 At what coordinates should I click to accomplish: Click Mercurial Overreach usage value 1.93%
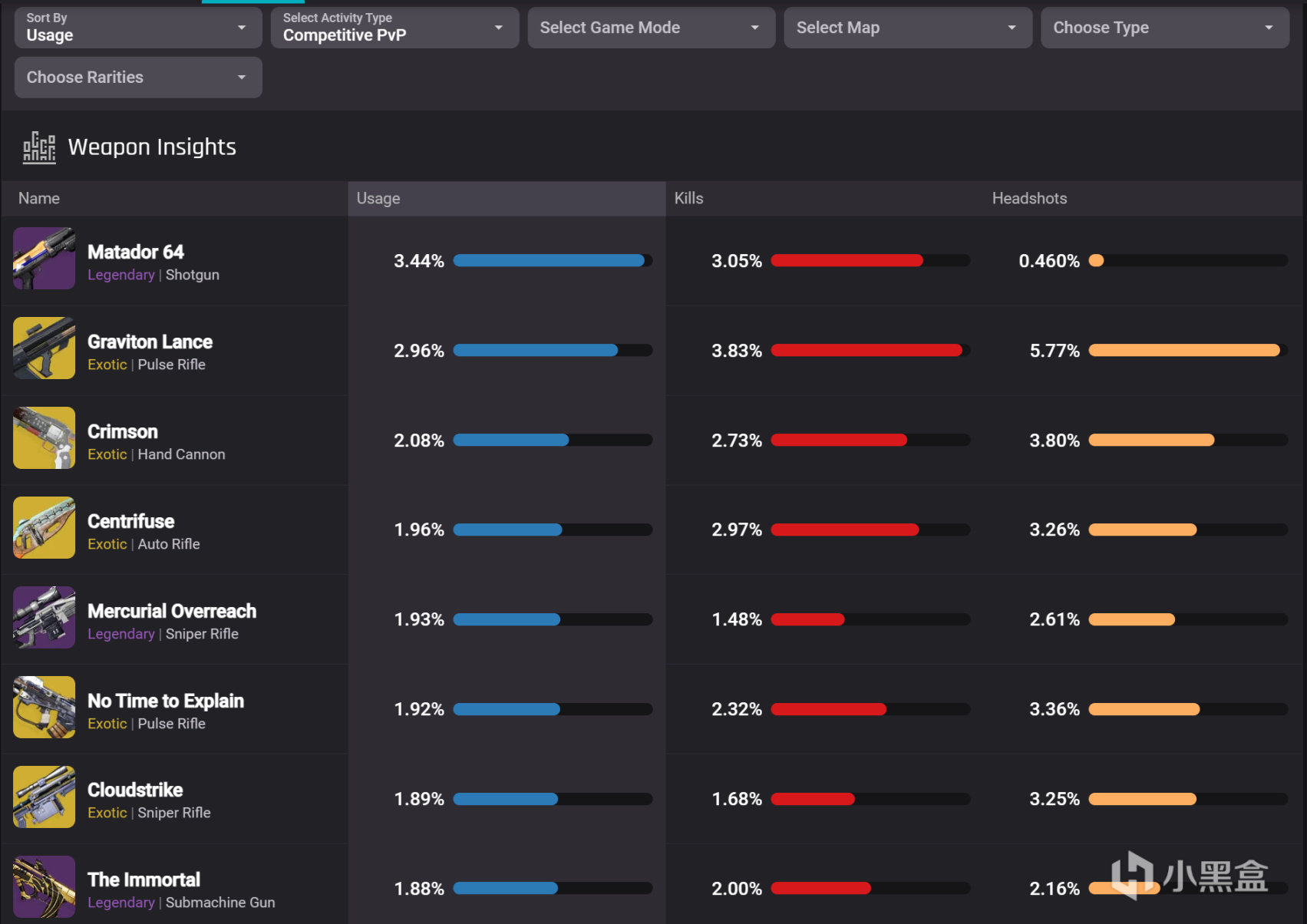click(419, 619)
